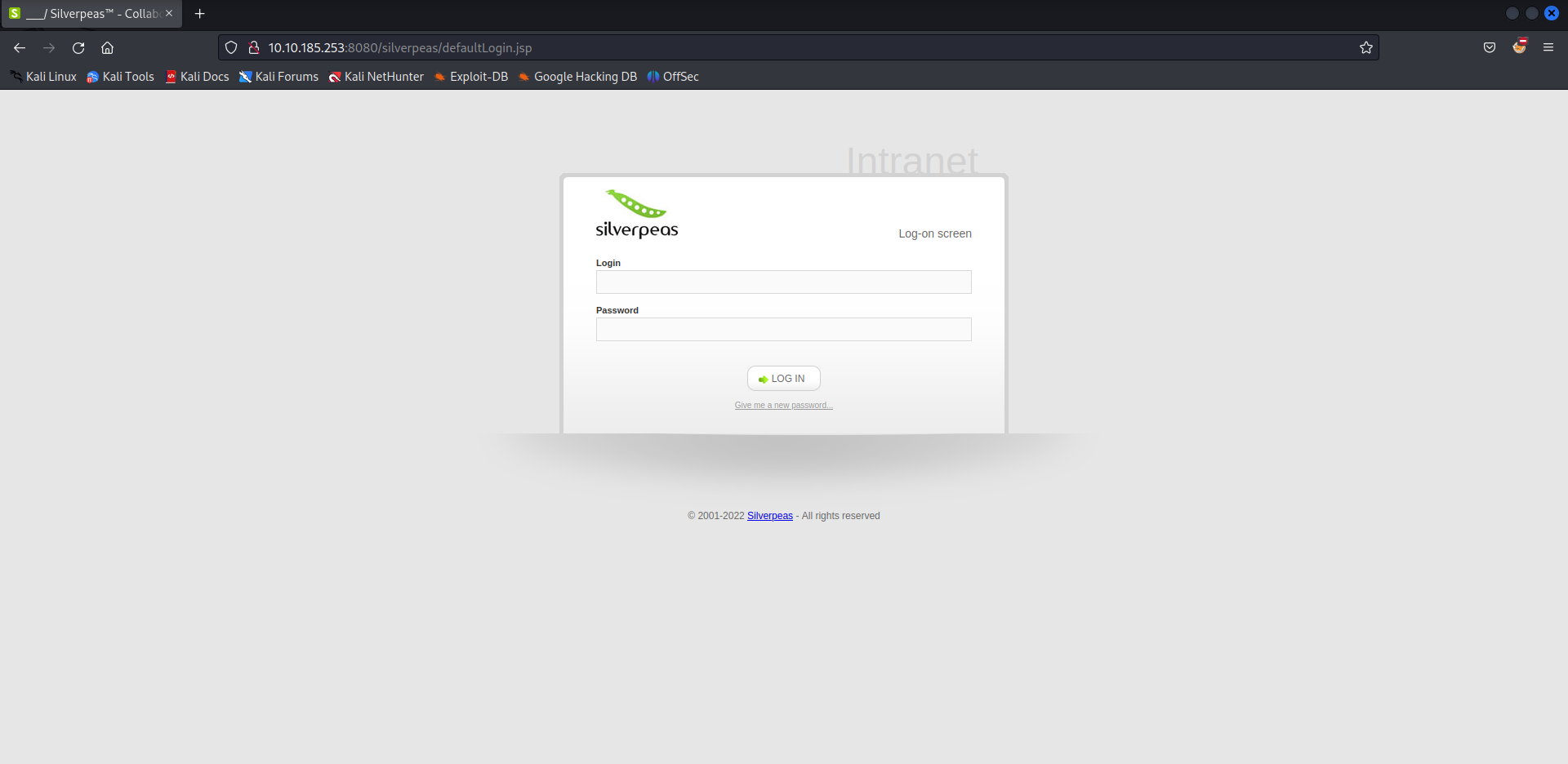Open the Kali Docs bookmark
The height and width of the screenshot is (764, 1568).
(197, 77)
